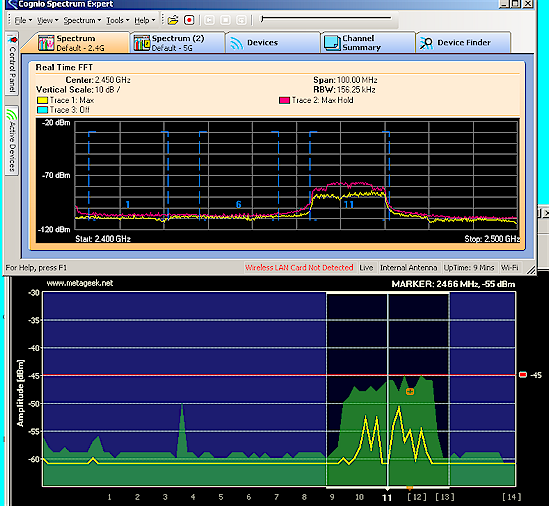Click the open folder toolbar icon
Image resolution: width=550 pixels, height=507 pixels.
pos(173,20)
